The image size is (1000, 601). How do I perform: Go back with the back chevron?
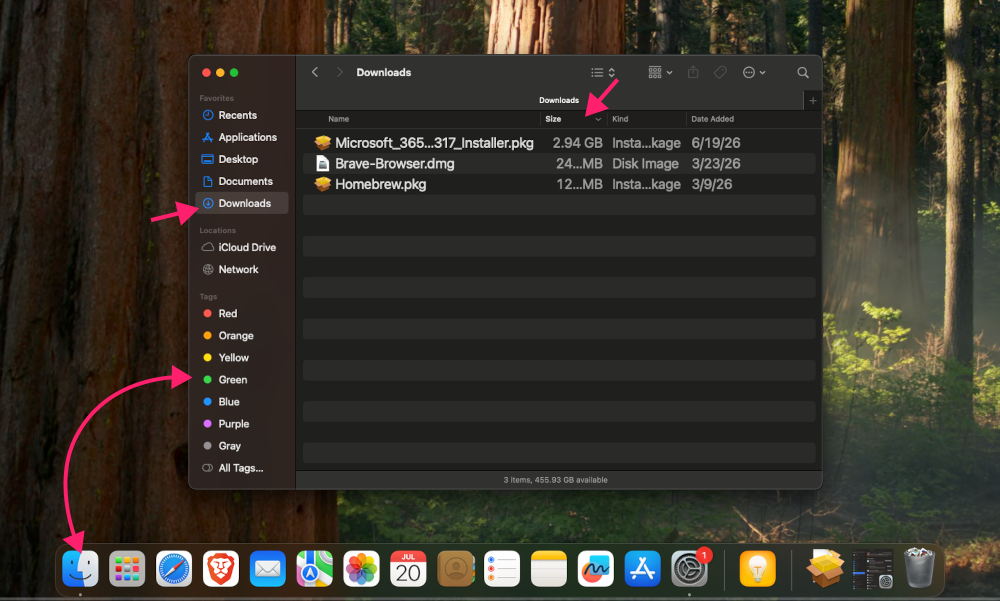pos(314,72)
